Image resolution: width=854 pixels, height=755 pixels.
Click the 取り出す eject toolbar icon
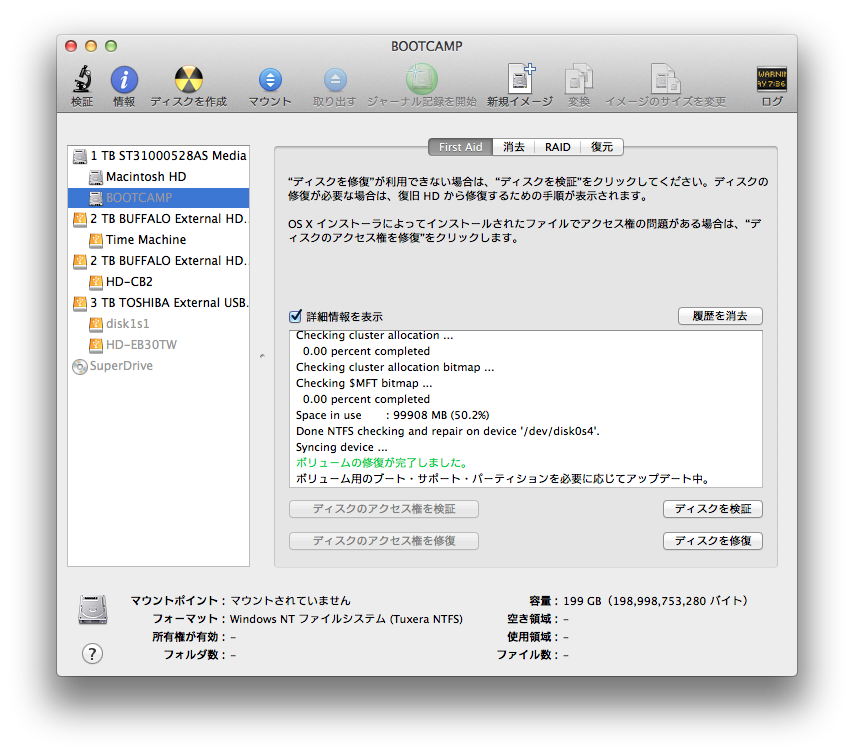click(335, 80)
